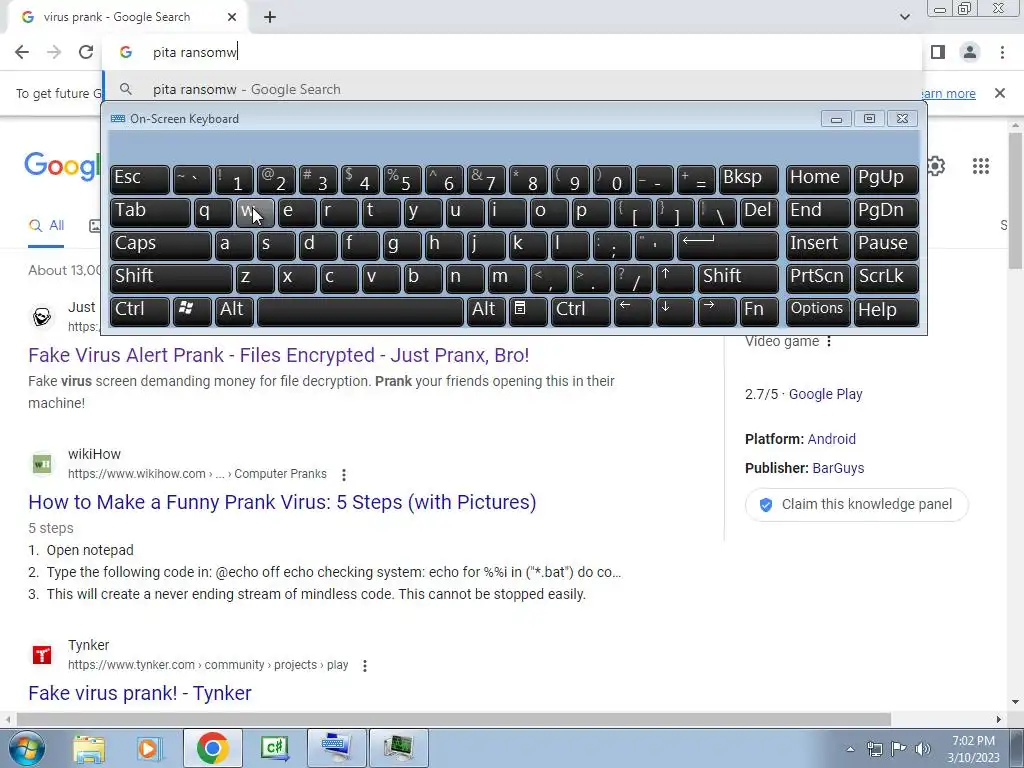The width and height of the screenshot is (1024, 768).
Task: Toggle Caps lock key on keyboard
Action: point(161,245)
